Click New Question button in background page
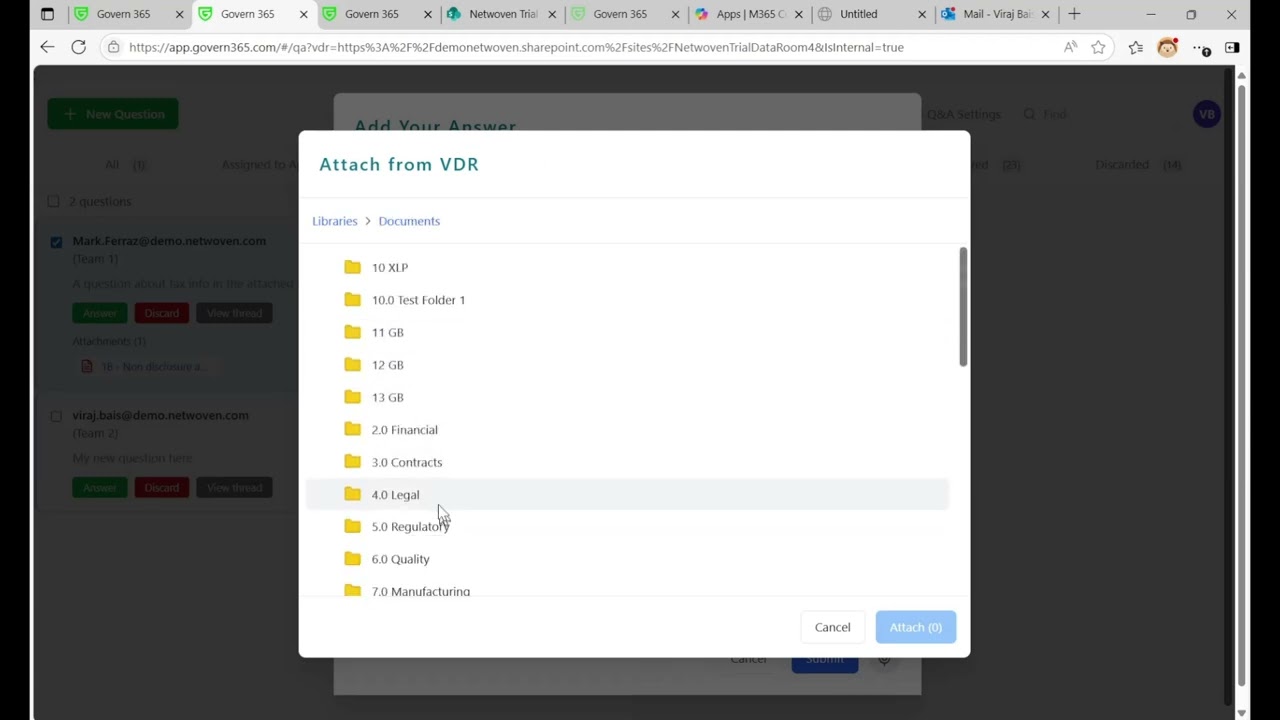Screen dimensions: 1280x720 tap(113, 114)
